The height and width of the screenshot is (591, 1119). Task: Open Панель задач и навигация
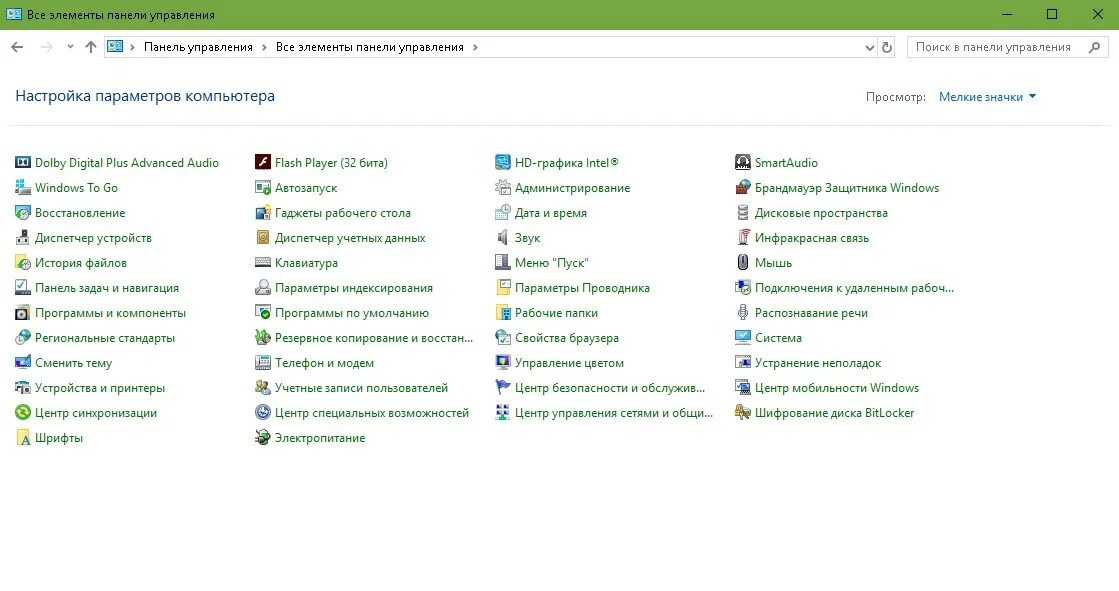click(x=107, y=288)
